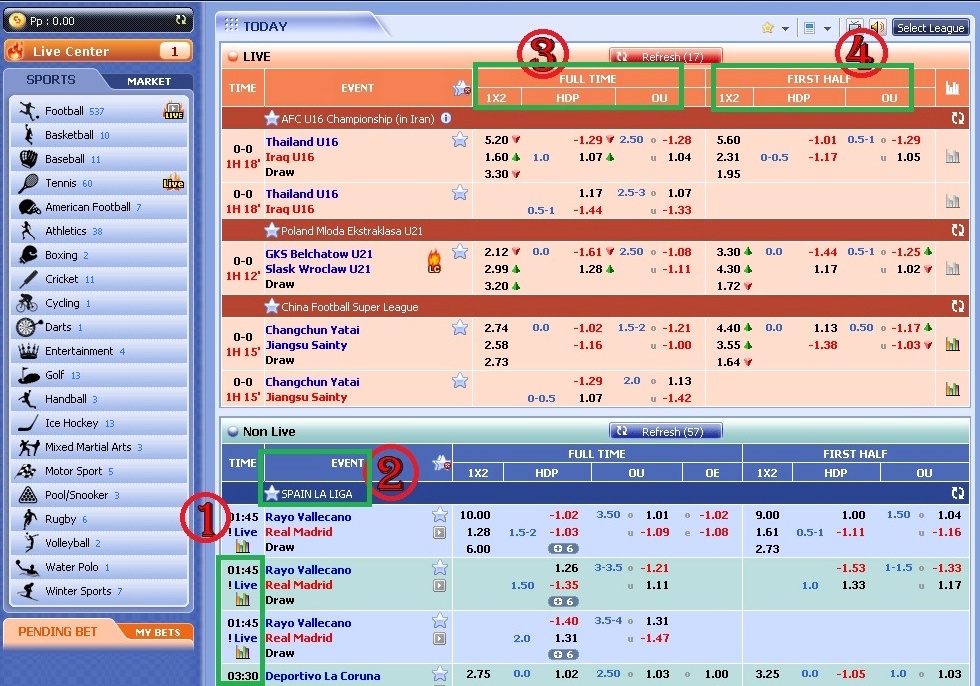Refresh the China Football Super League section
The width and height of the screenshot is (980, 686).
(957, 306)
